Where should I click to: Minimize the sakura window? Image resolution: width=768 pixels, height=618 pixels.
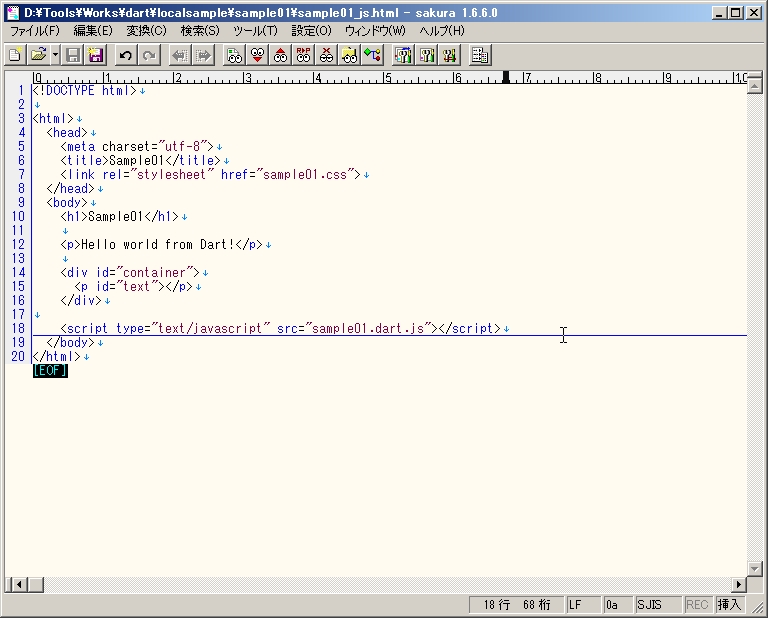coord(719,13)
